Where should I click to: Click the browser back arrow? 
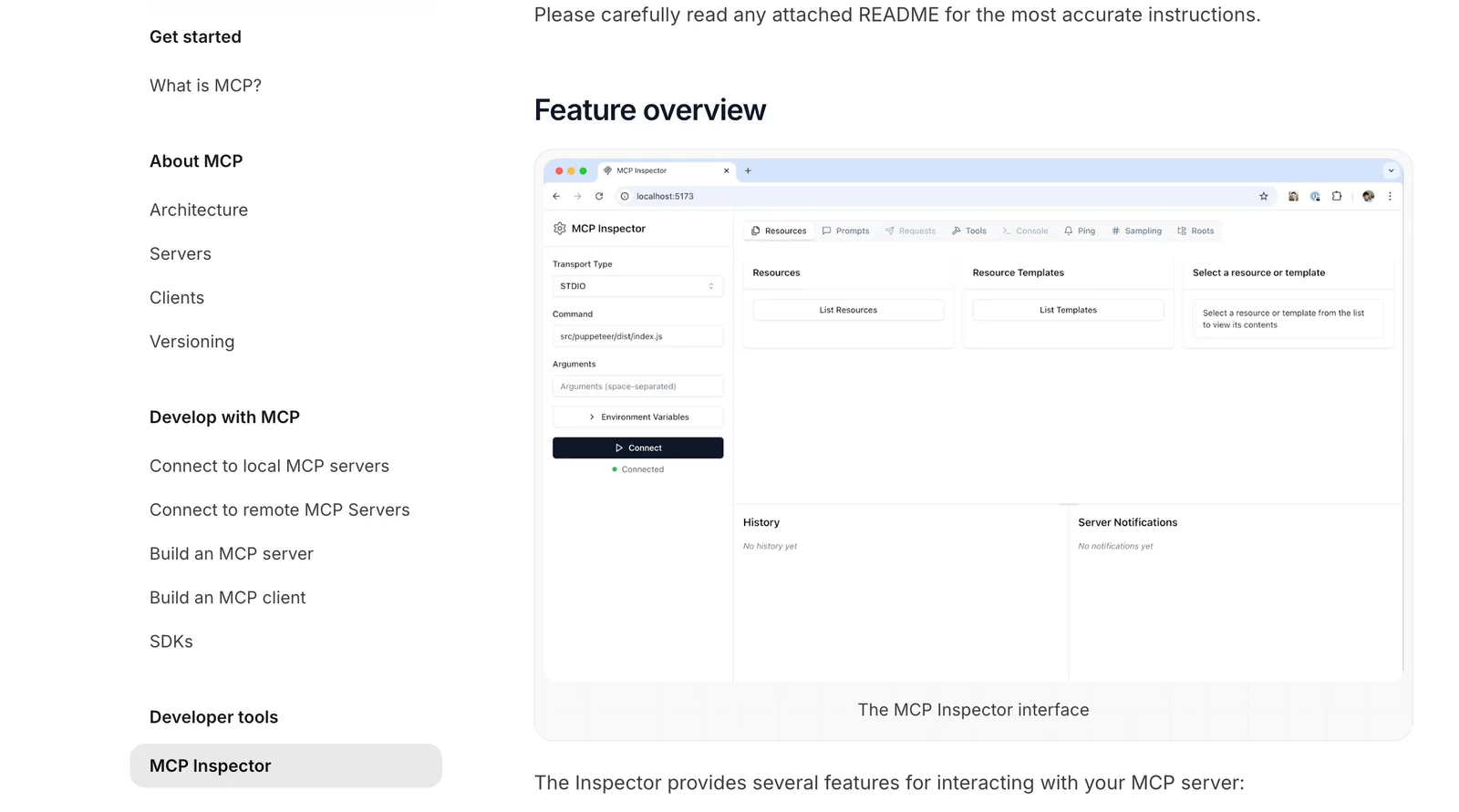point(556,196)
